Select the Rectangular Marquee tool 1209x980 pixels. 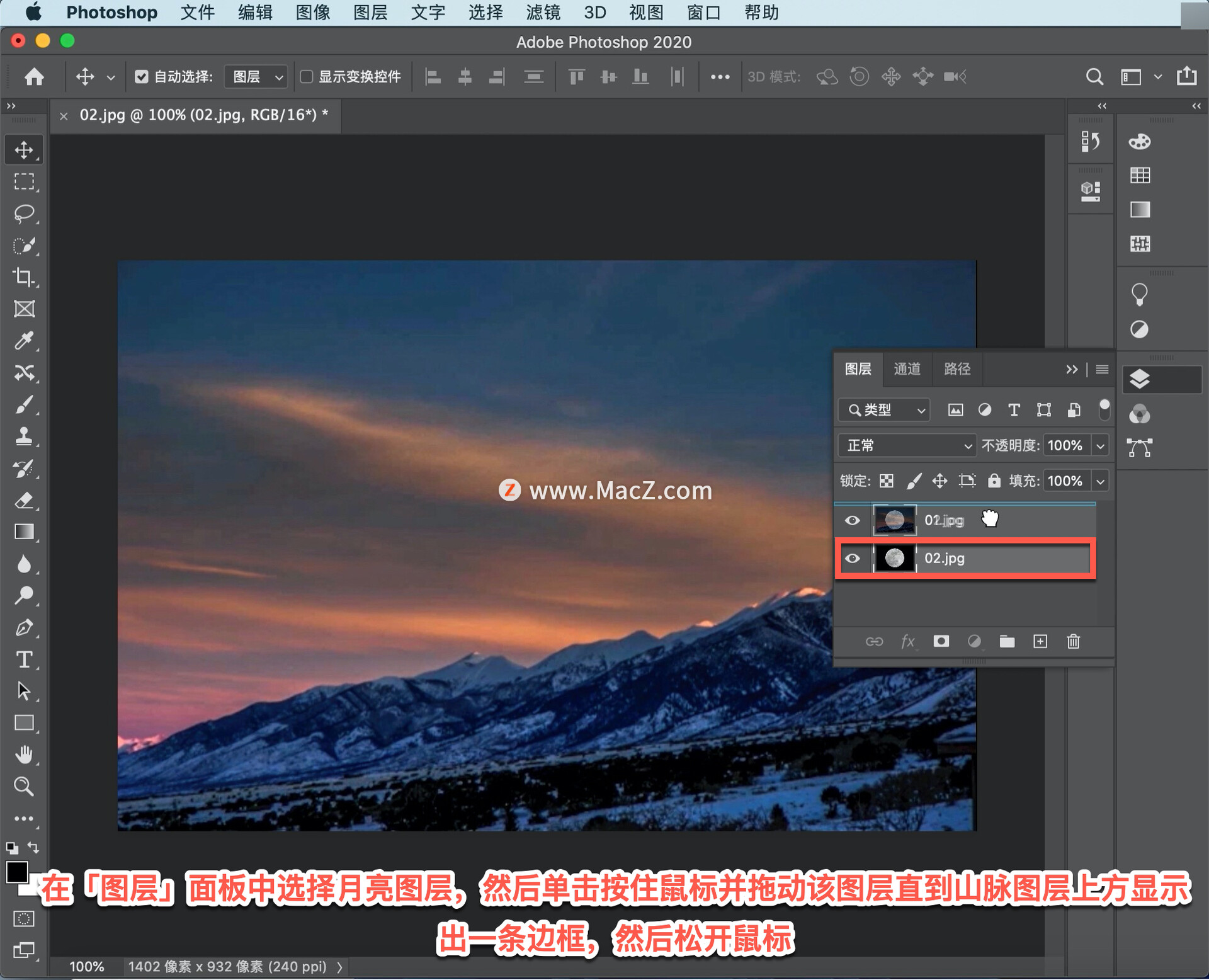[24, 181]
